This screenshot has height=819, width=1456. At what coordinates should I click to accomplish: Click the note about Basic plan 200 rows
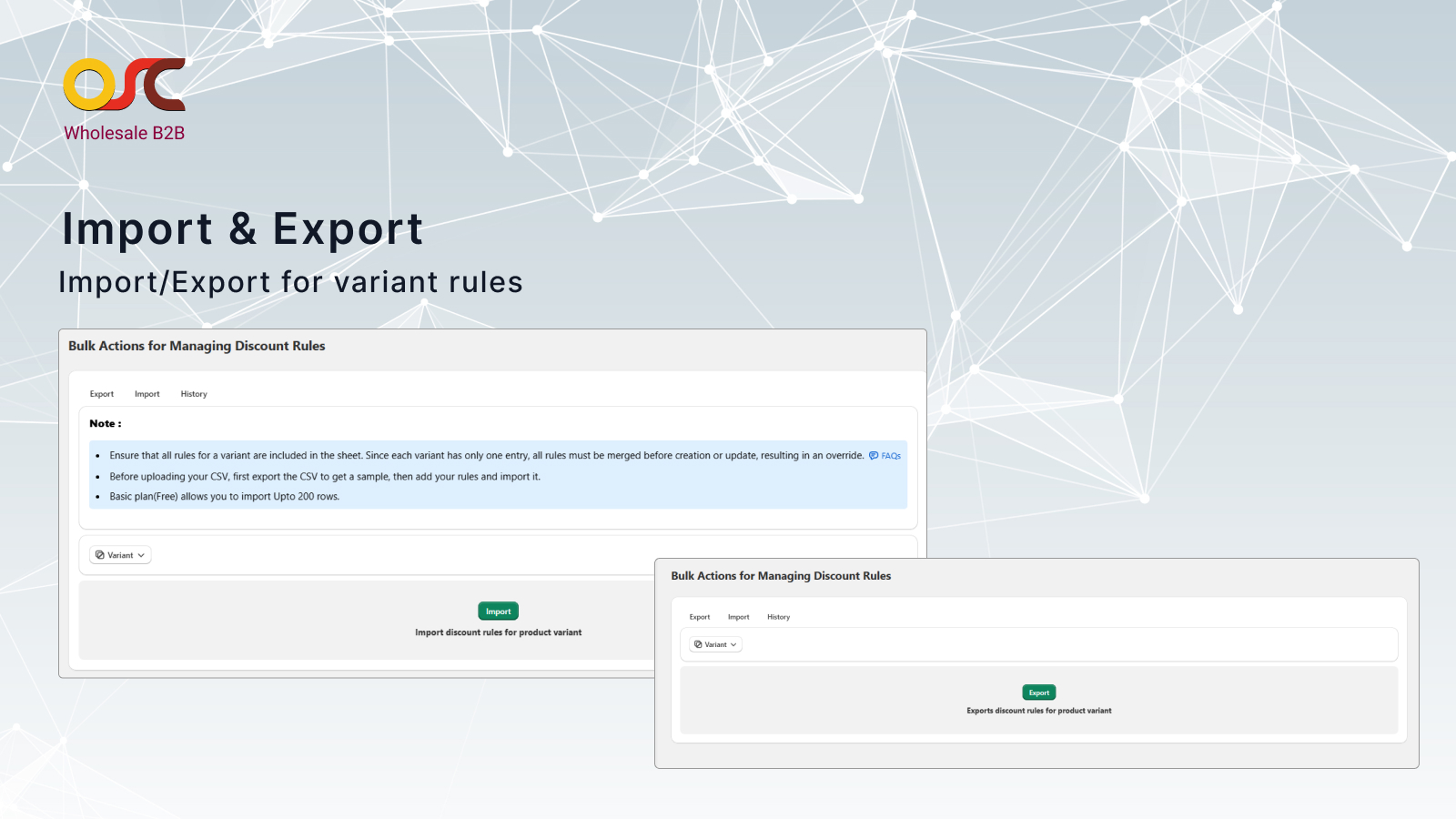tap(224, 497)
